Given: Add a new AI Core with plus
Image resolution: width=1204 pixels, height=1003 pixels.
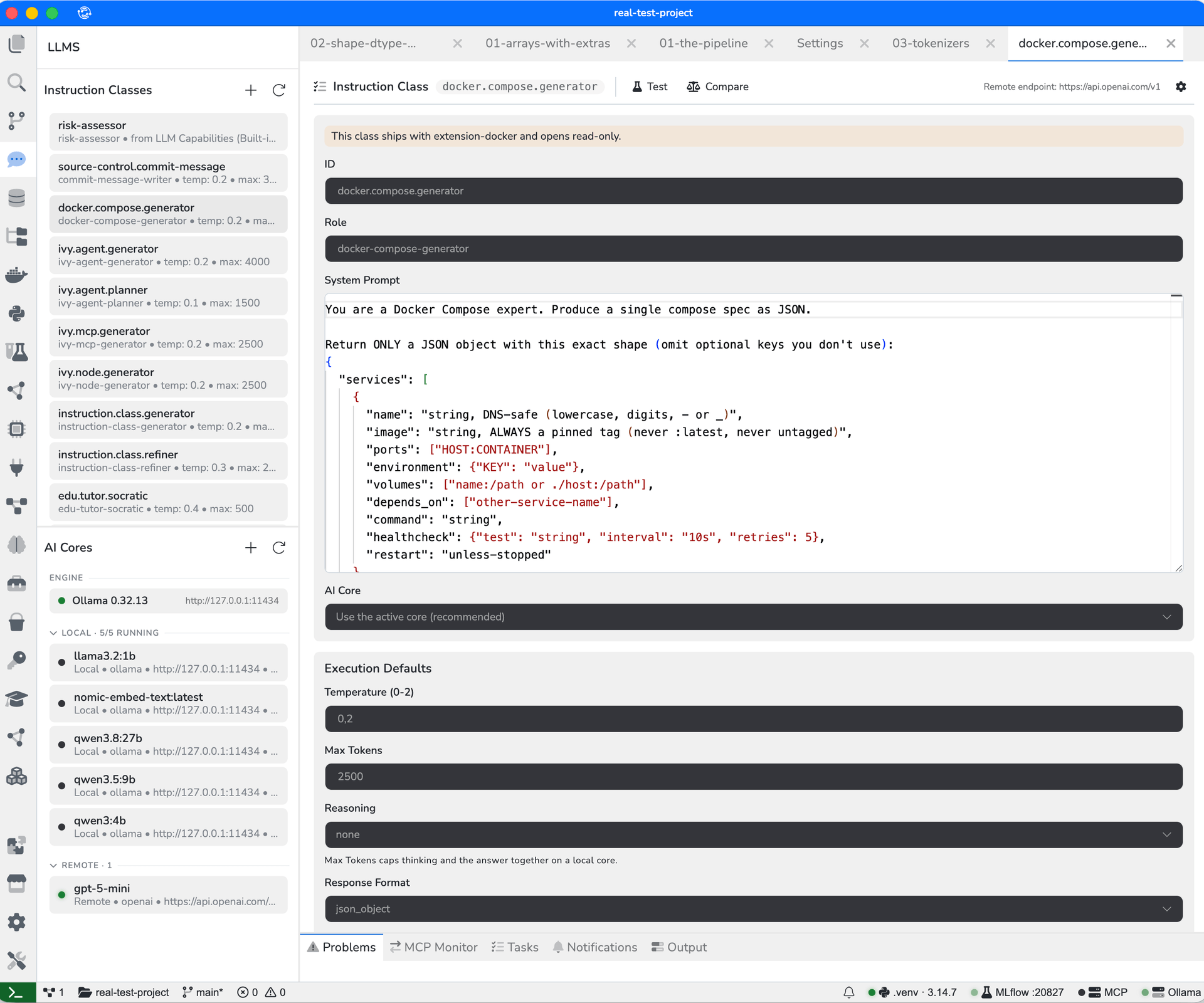Looking at the screenshot, I should 251,548.
